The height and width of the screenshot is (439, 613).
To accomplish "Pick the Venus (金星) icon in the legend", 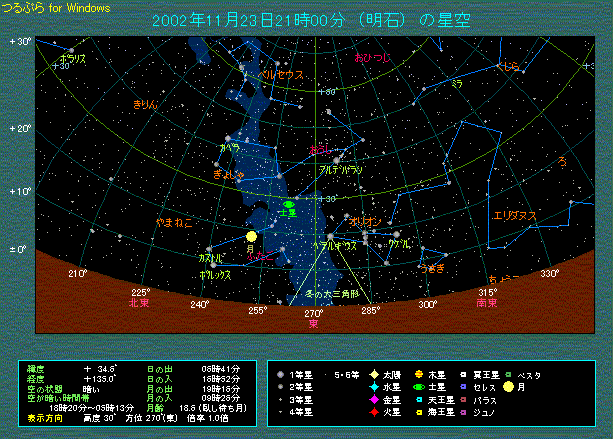I will pyautogui.click(x=373, y=399).
